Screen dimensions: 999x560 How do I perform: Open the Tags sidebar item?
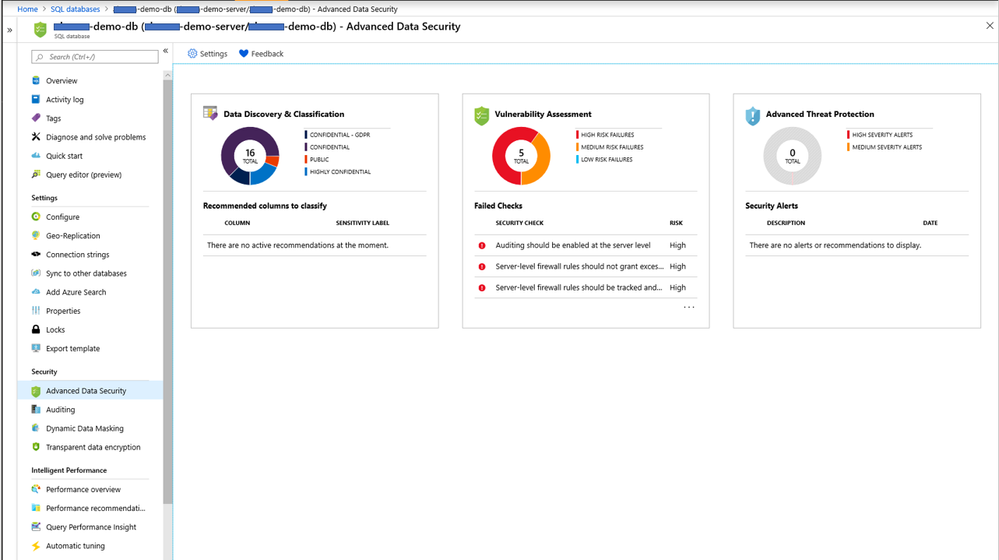[54, 118]
